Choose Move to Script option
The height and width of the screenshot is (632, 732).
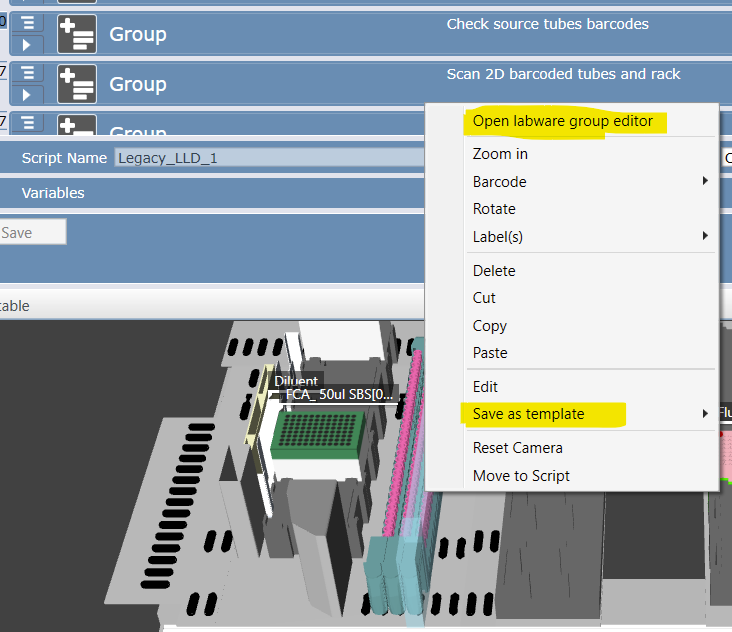(x=521, y=476)
